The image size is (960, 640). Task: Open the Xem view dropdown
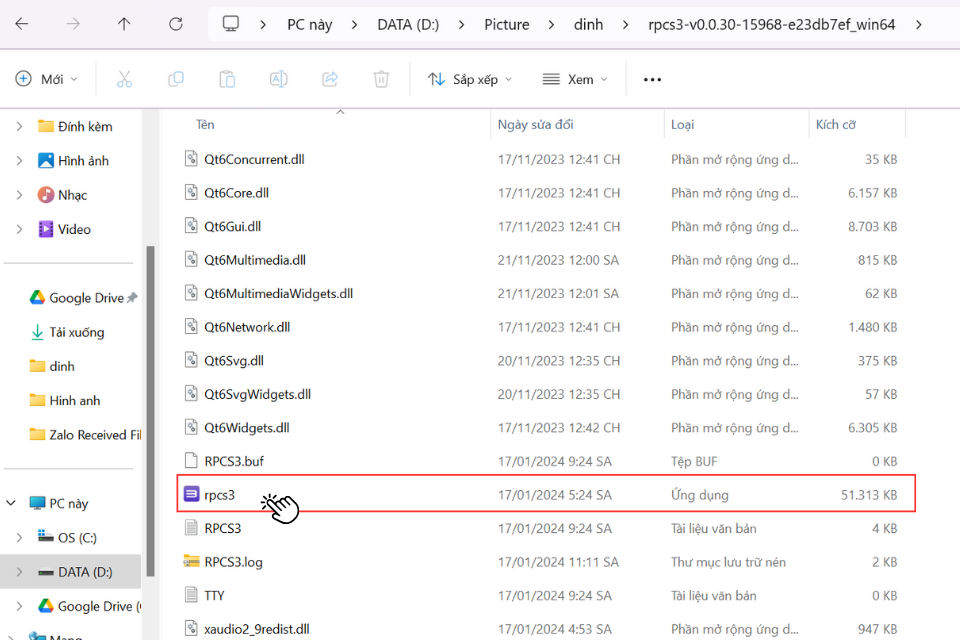coord(575,79)
